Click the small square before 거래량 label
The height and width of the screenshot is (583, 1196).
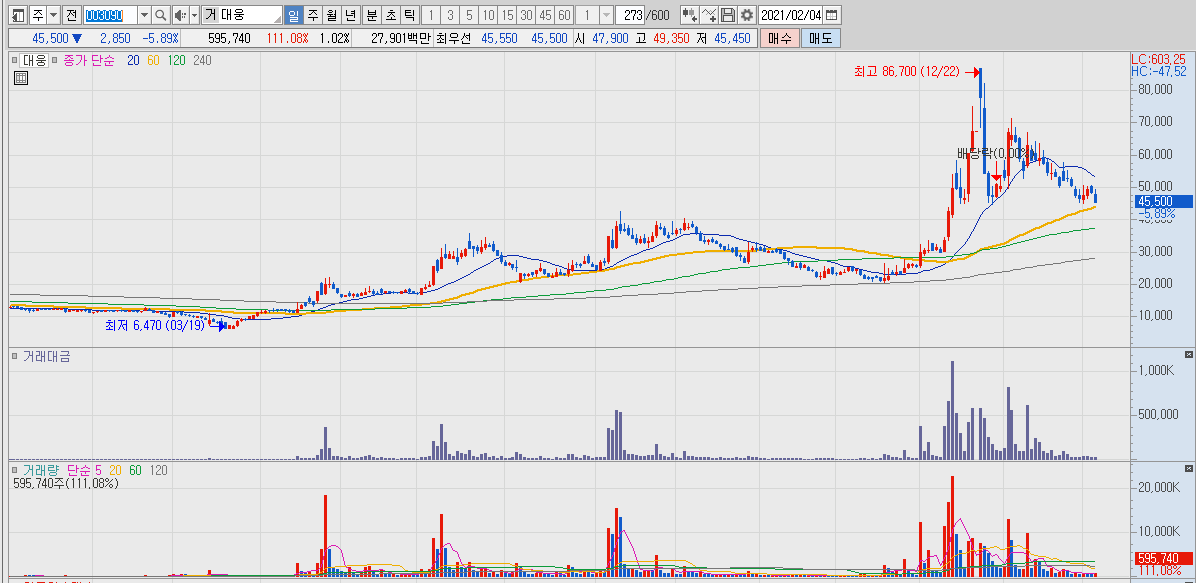(x=14, y=470)
